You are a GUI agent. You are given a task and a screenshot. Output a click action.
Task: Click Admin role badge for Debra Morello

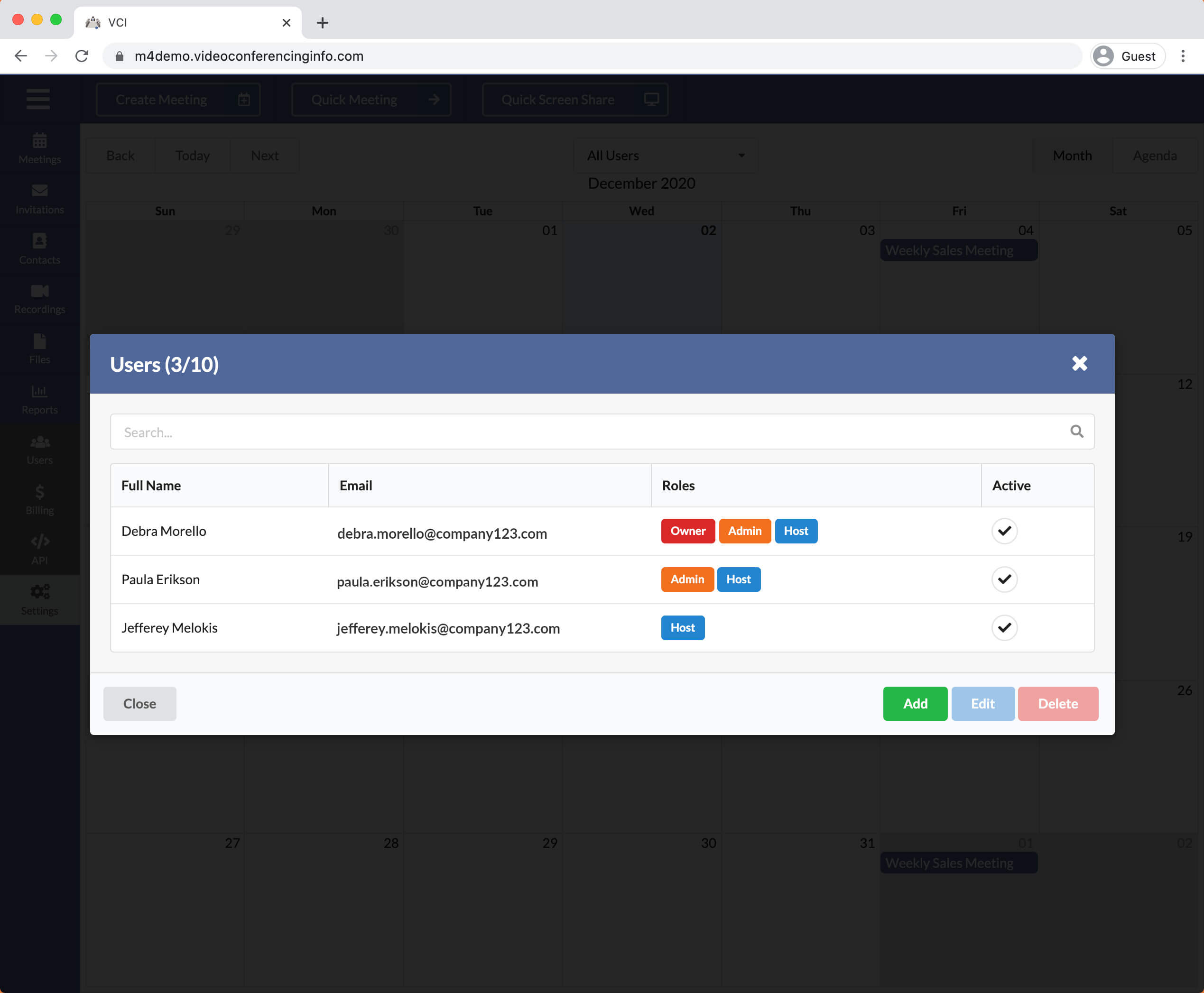tap(744, 531)
